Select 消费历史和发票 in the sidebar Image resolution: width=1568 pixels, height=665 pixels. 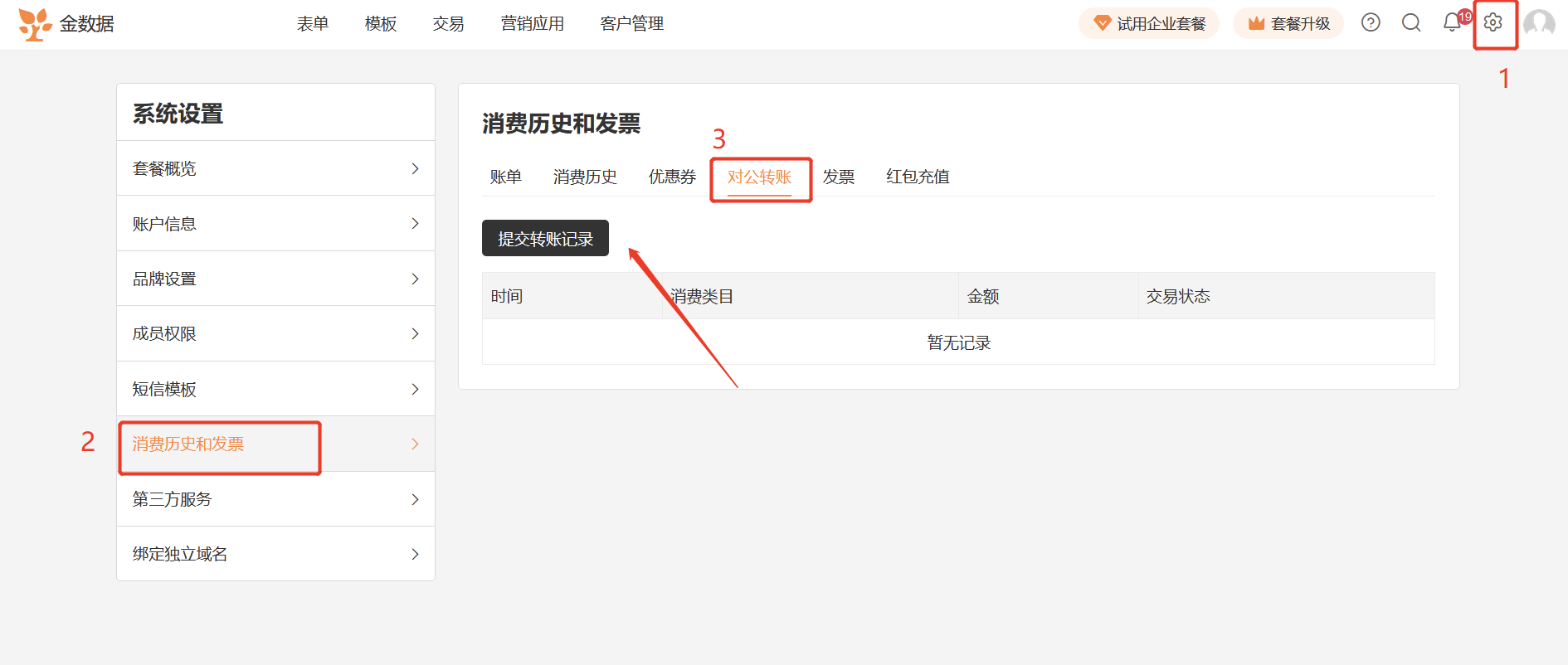pos(275,444)
